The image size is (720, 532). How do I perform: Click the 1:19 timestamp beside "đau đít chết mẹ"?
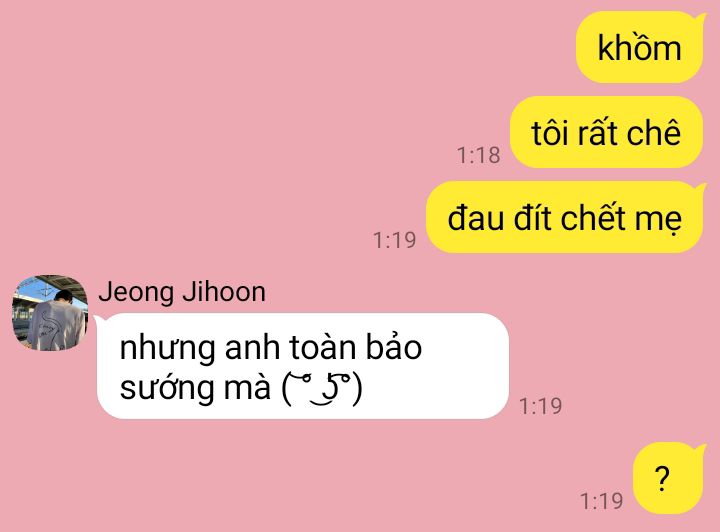[394, 240]
